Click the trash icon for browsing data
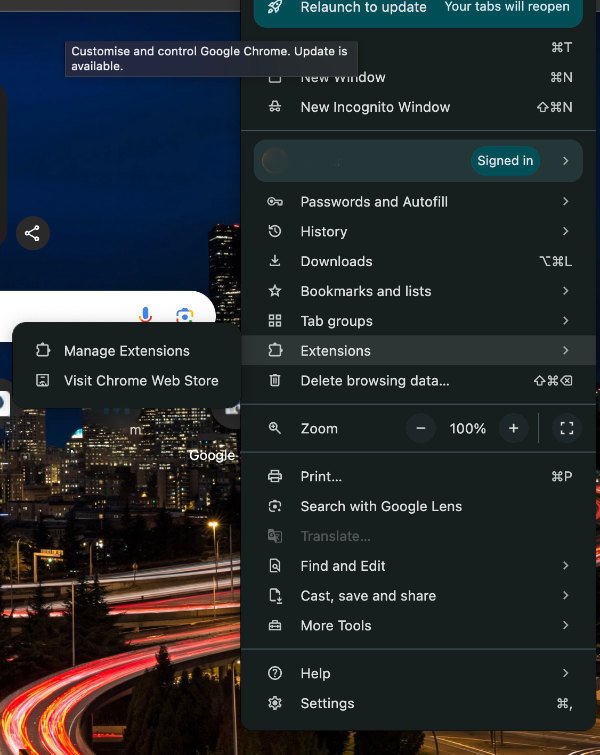 [275, 380]
